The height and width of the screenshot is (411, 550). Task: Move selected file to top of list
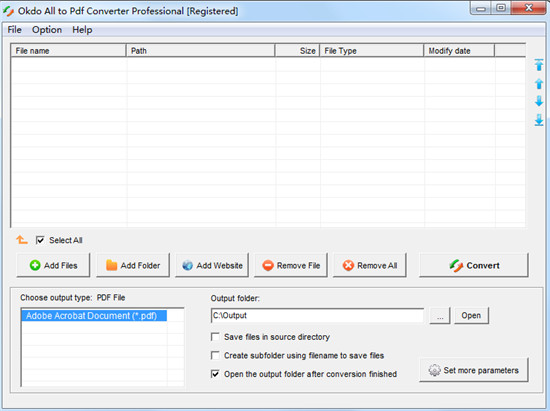pyautogui.click(x=539, y=65)
